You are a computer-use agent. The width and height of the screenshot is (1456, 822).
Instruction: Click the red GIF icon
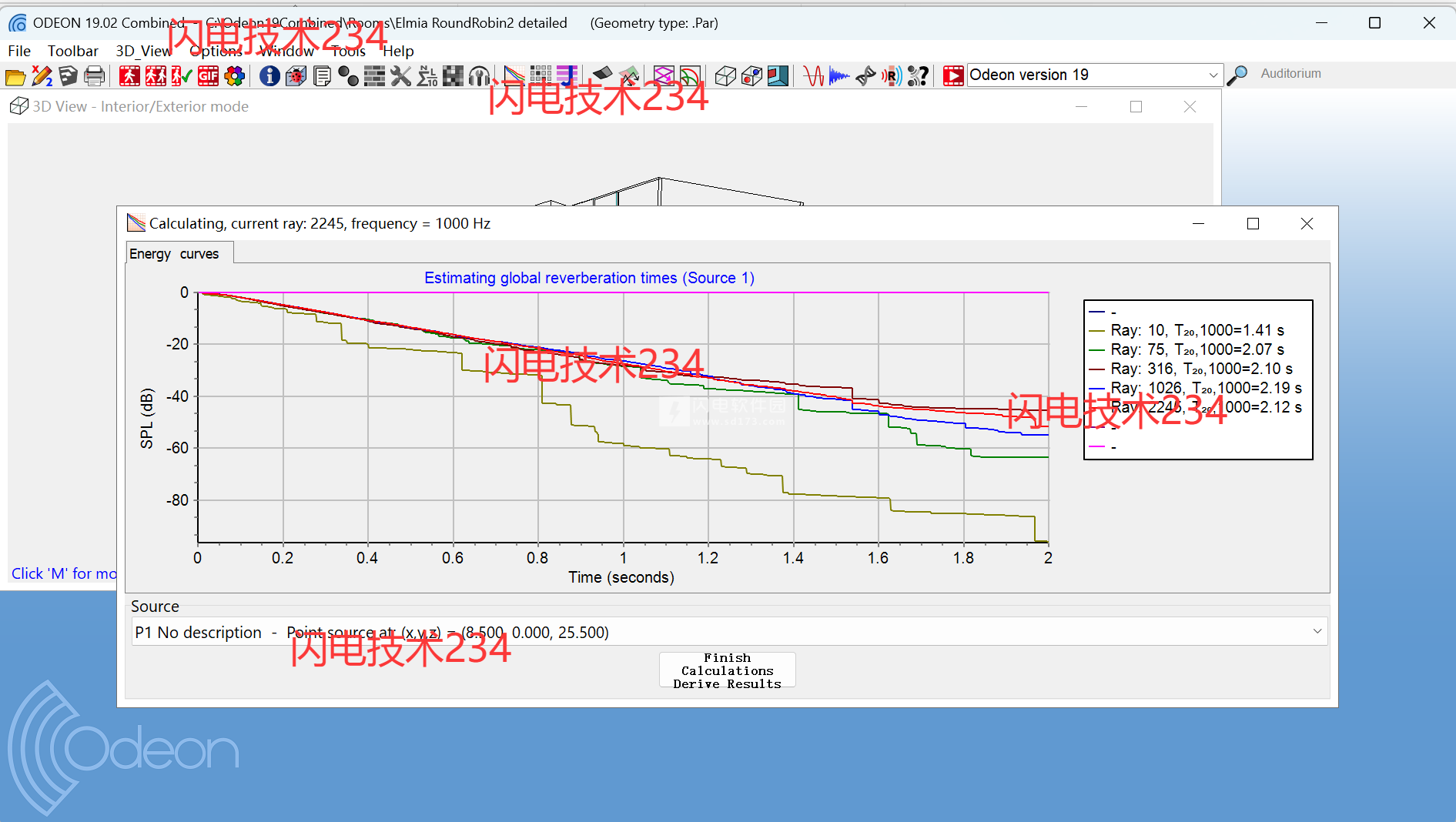tap(208, 76)
